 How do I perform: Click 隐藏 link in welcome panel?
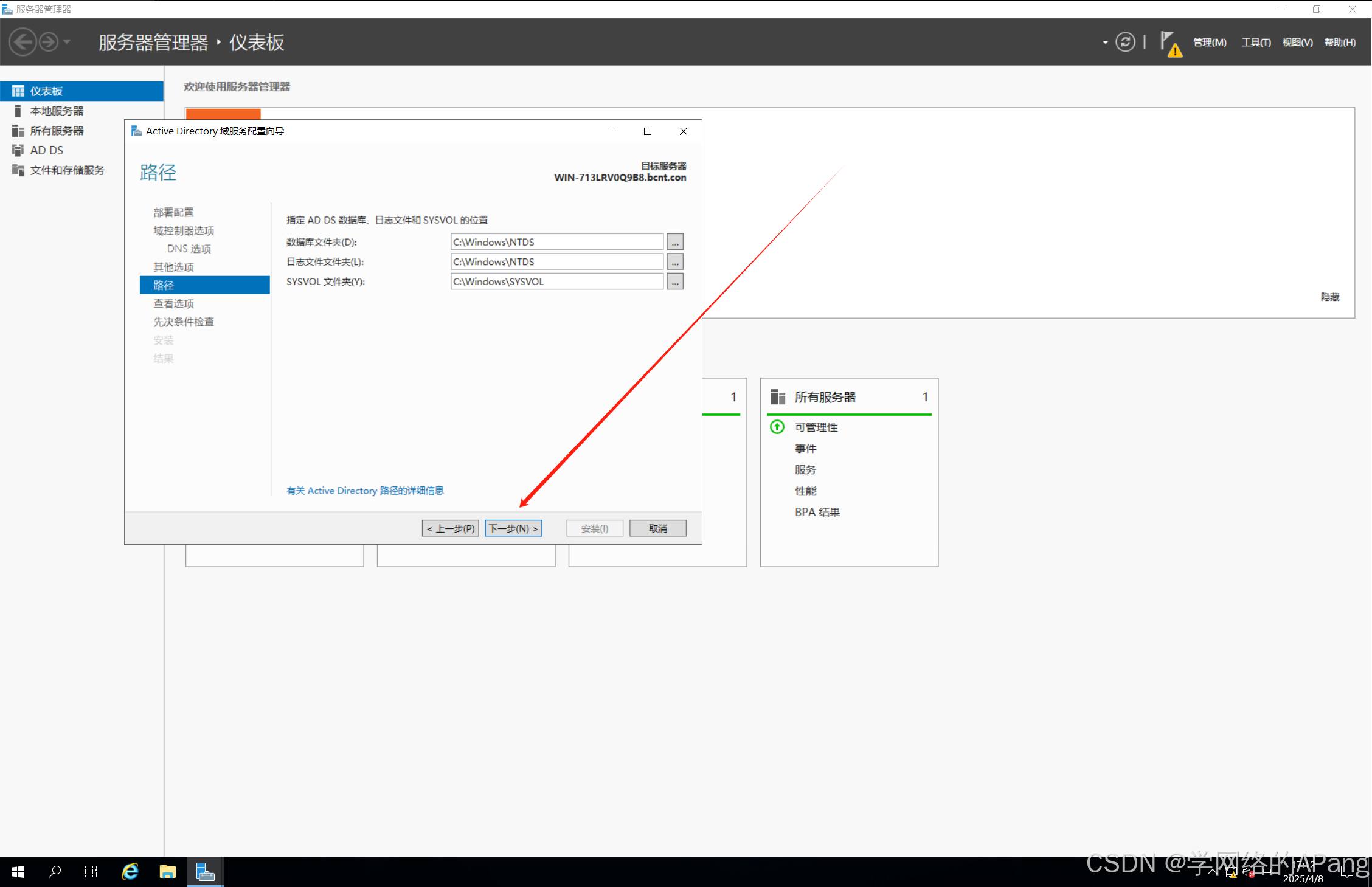tap(1329, 297)
